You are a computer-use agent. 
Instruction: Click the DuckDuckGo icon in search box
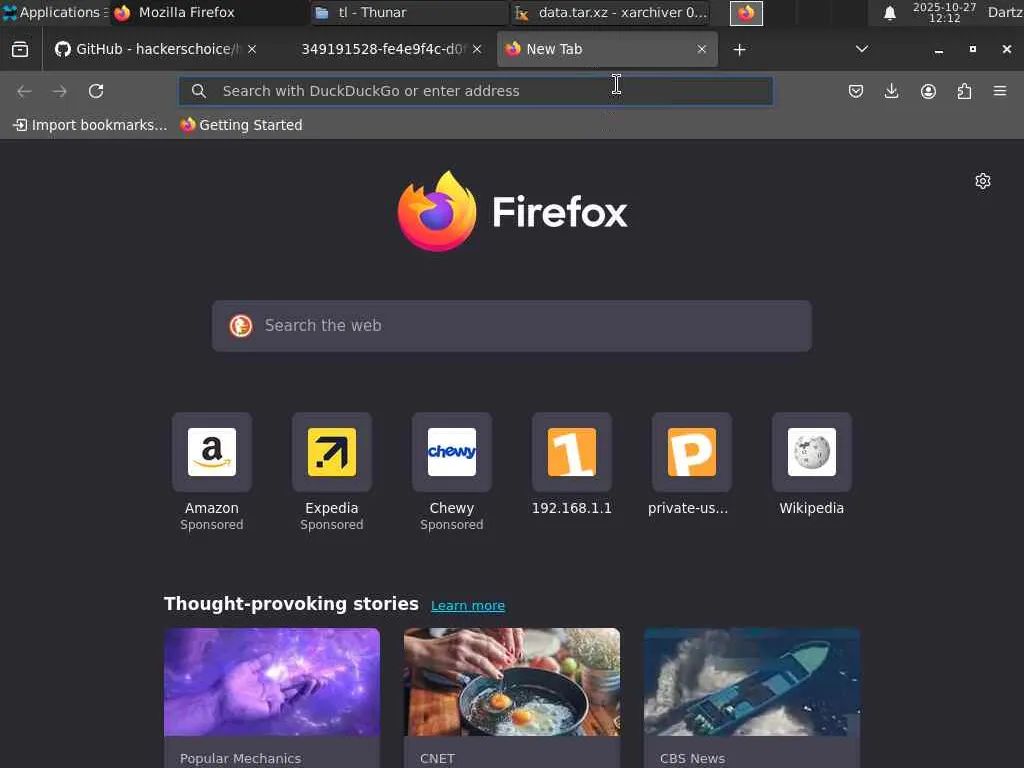pos(240,325)
